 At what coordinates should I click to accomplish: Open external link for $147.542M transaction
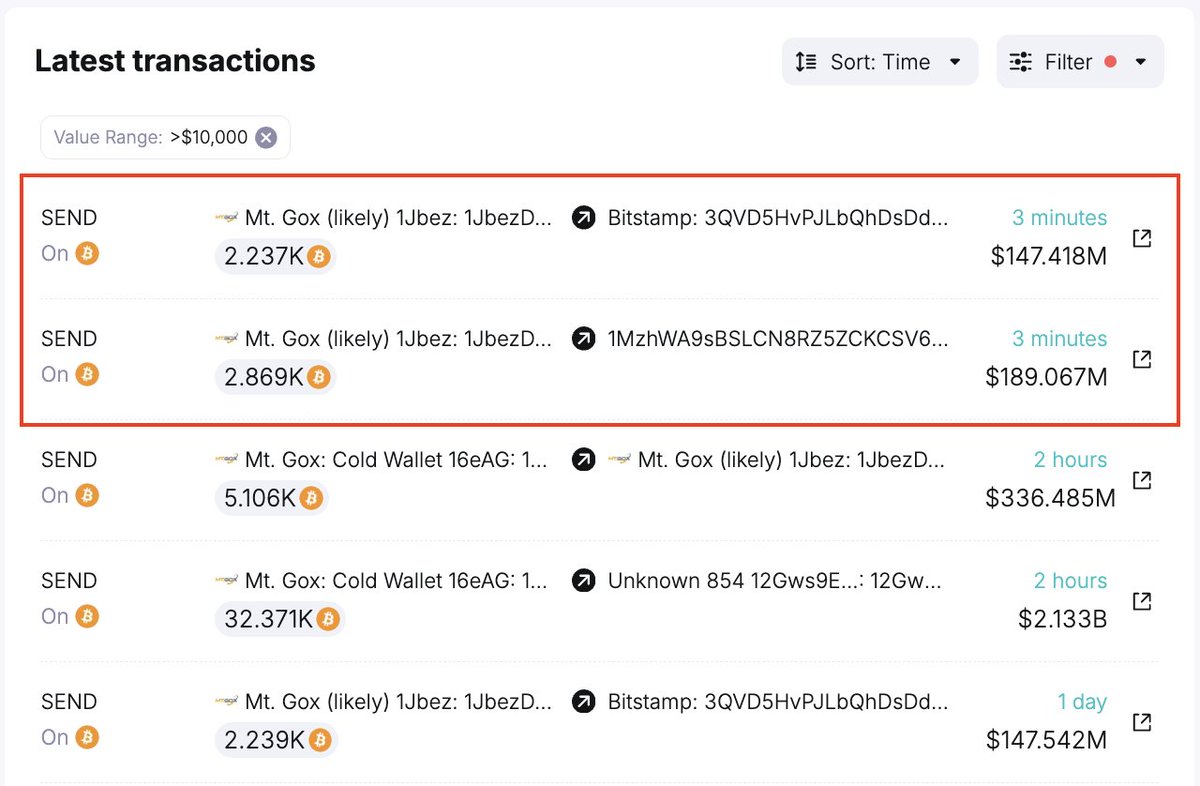1141,722
